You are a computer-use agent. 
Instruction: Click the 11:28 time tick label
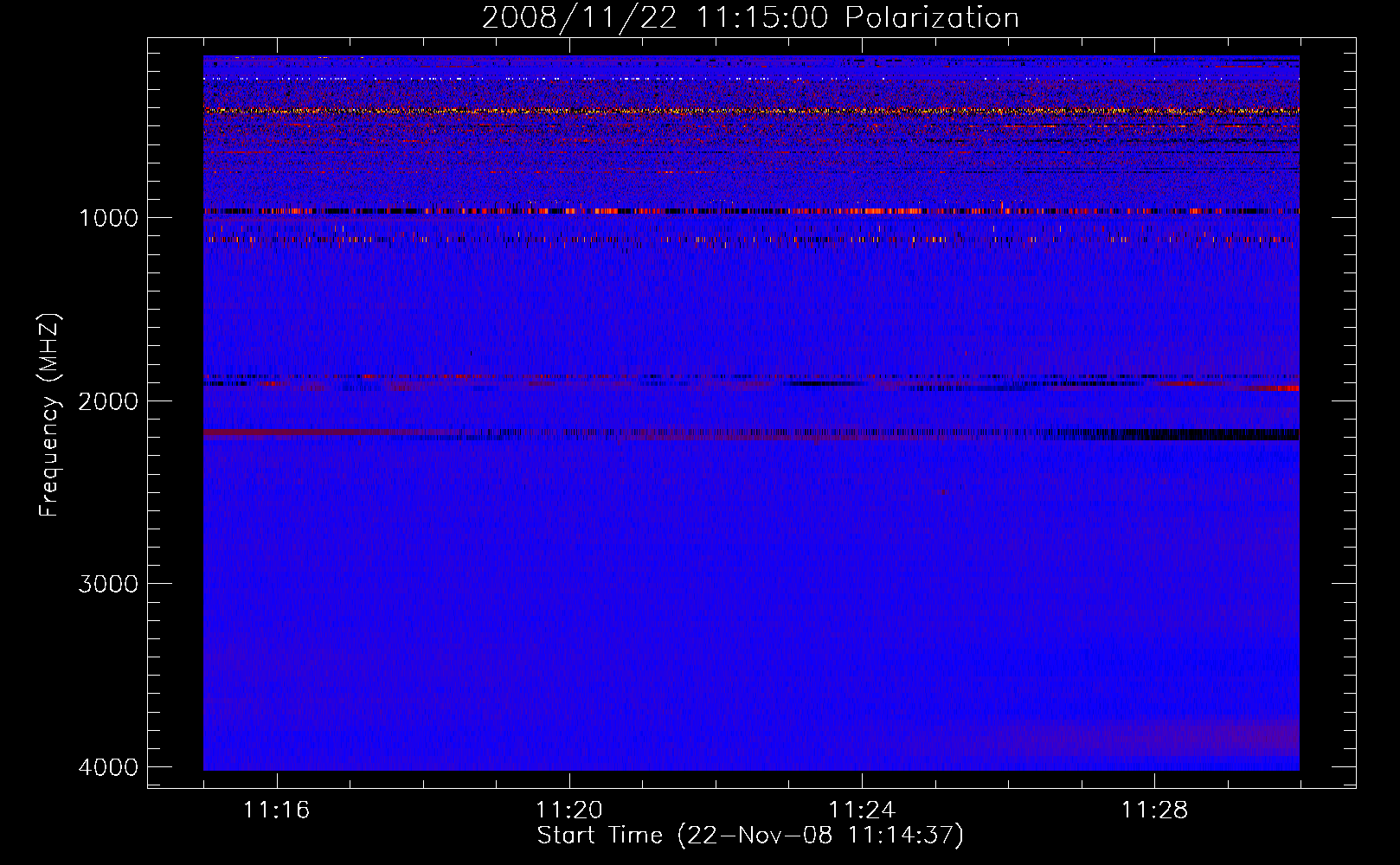pyautogui.click(x=1155, y=811)
